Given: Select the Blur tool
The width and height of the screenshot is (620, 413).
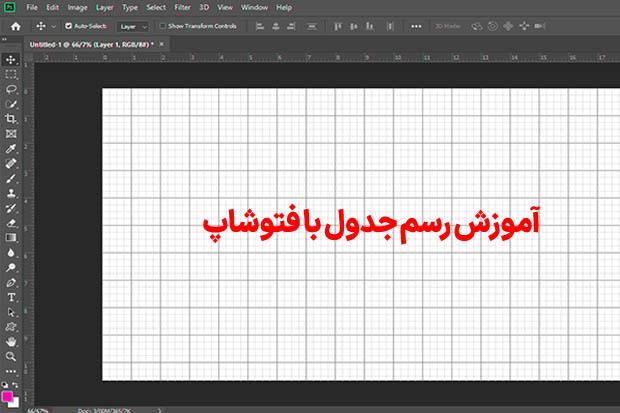Looking at the screenshot, I should click(x=11, y=253).
